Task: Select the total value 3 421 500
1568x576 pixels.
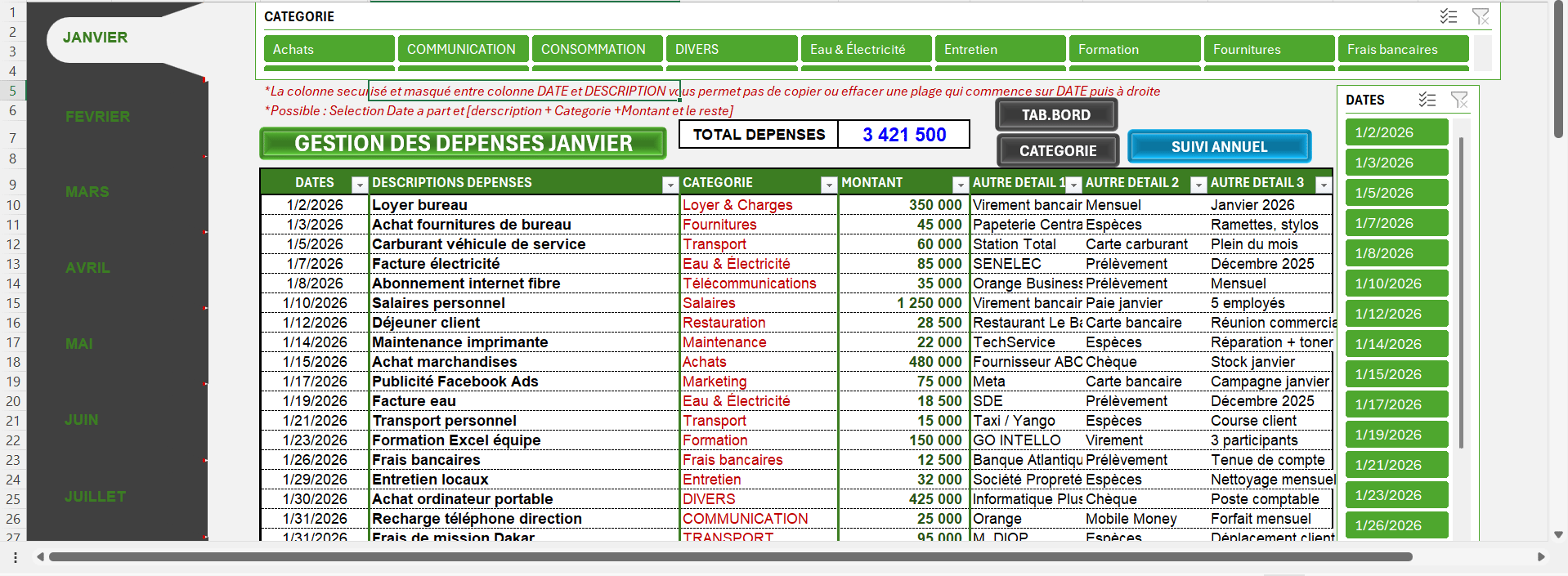Action: point(904,135)
